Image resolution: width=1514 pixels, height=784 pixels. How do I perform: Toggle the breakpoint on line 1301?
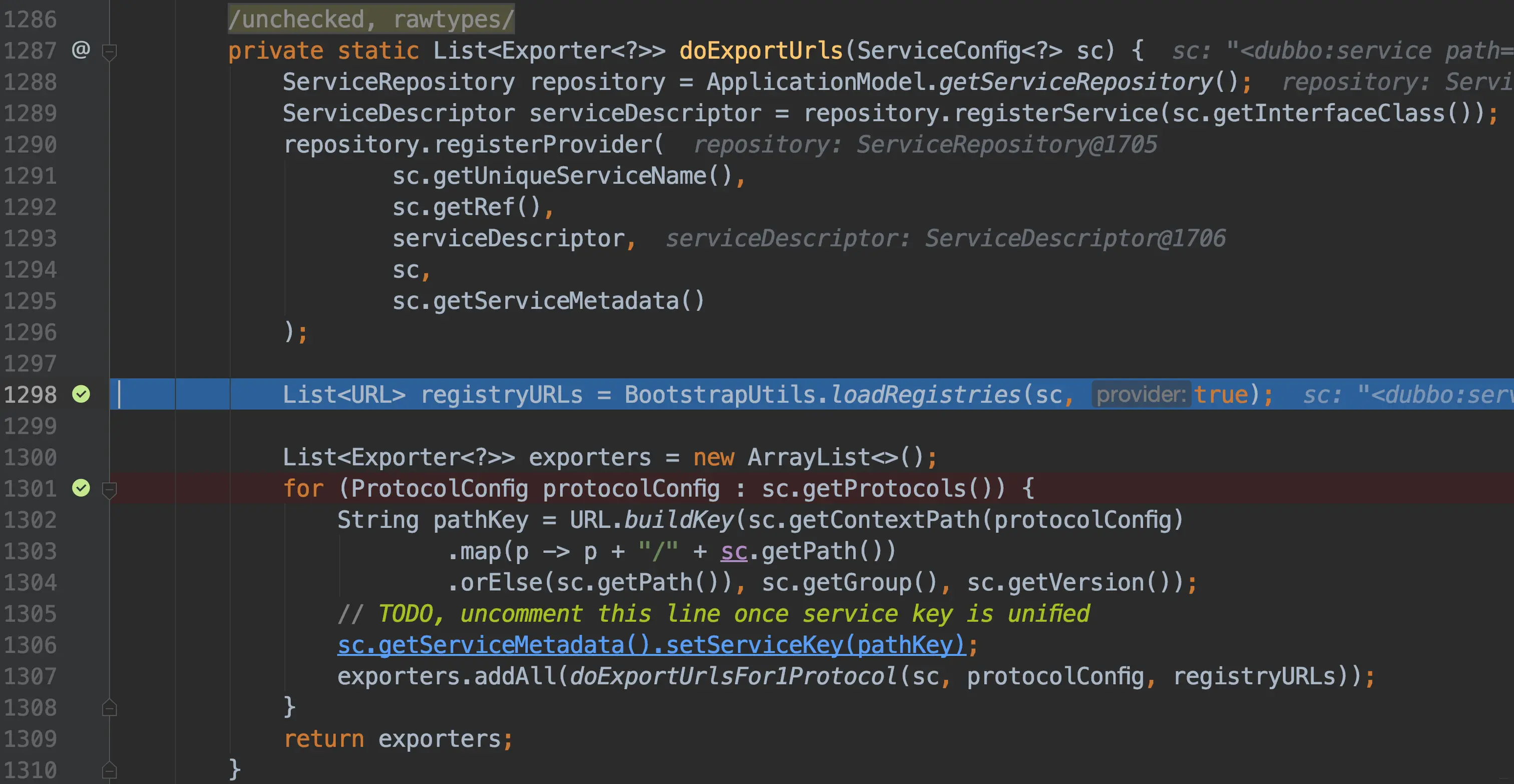point(81,488)
